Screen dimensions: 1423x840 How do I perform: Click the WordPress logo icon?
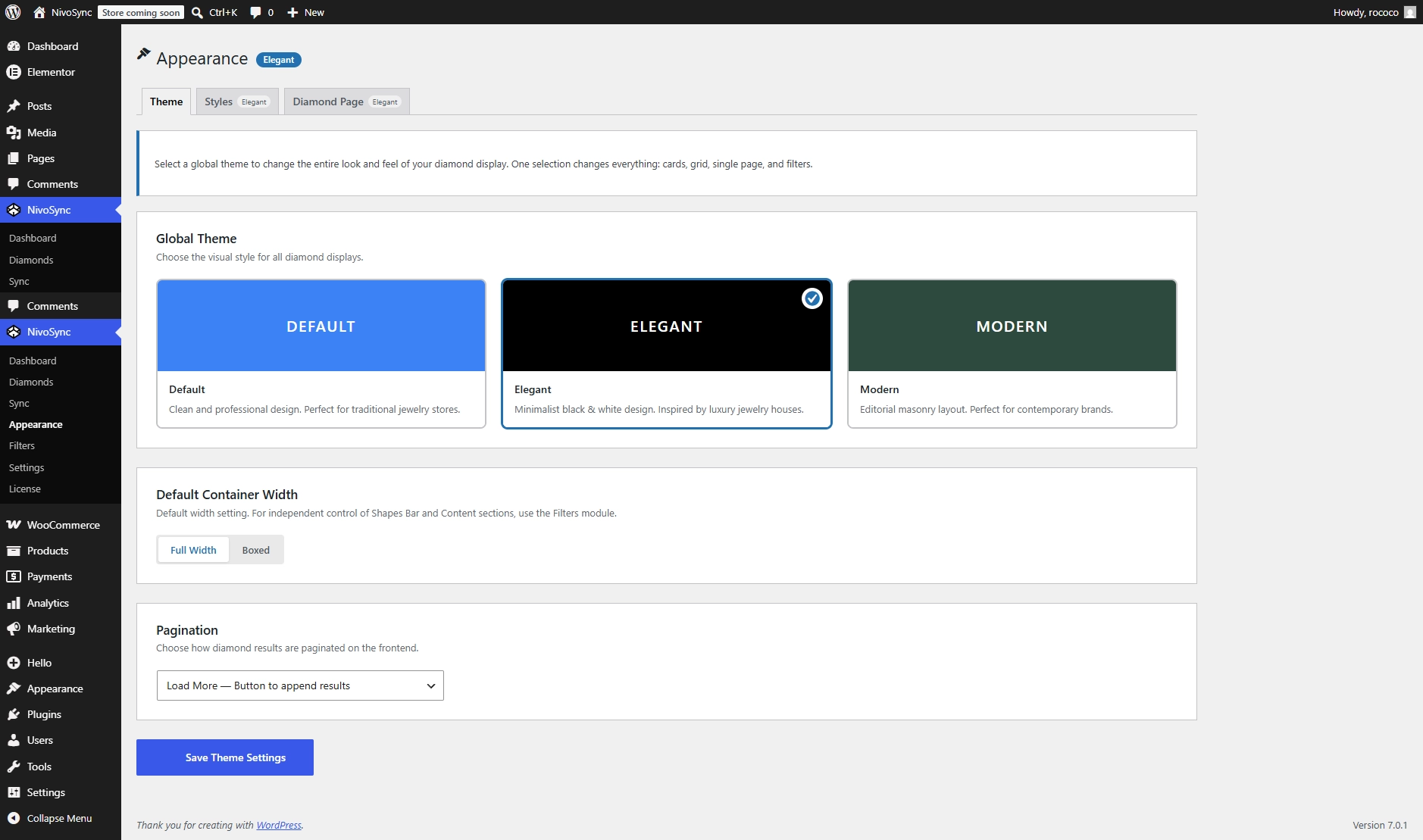(13, 12)
